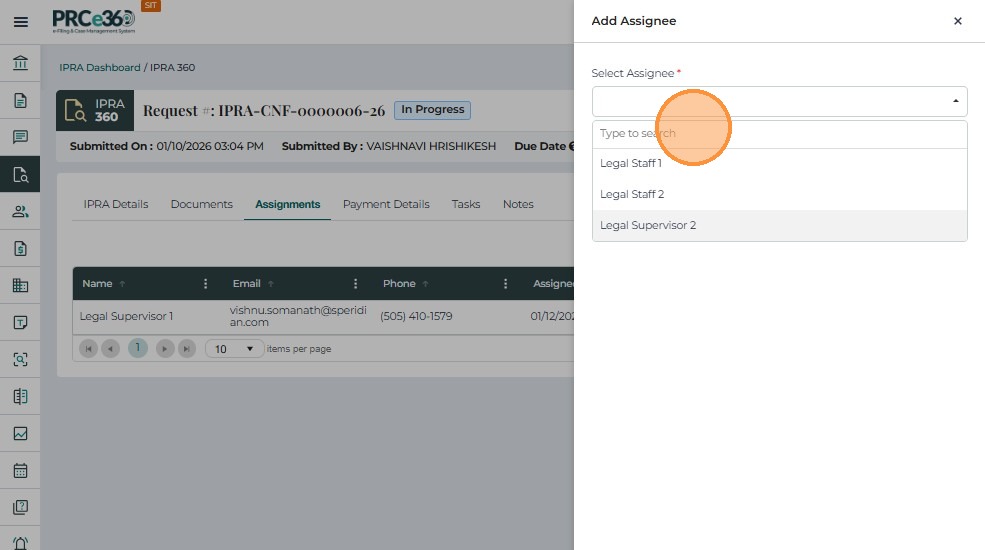This screenshot has height=550, width=985.
Task: Sort by the Email column header
Action: [247, 284]
